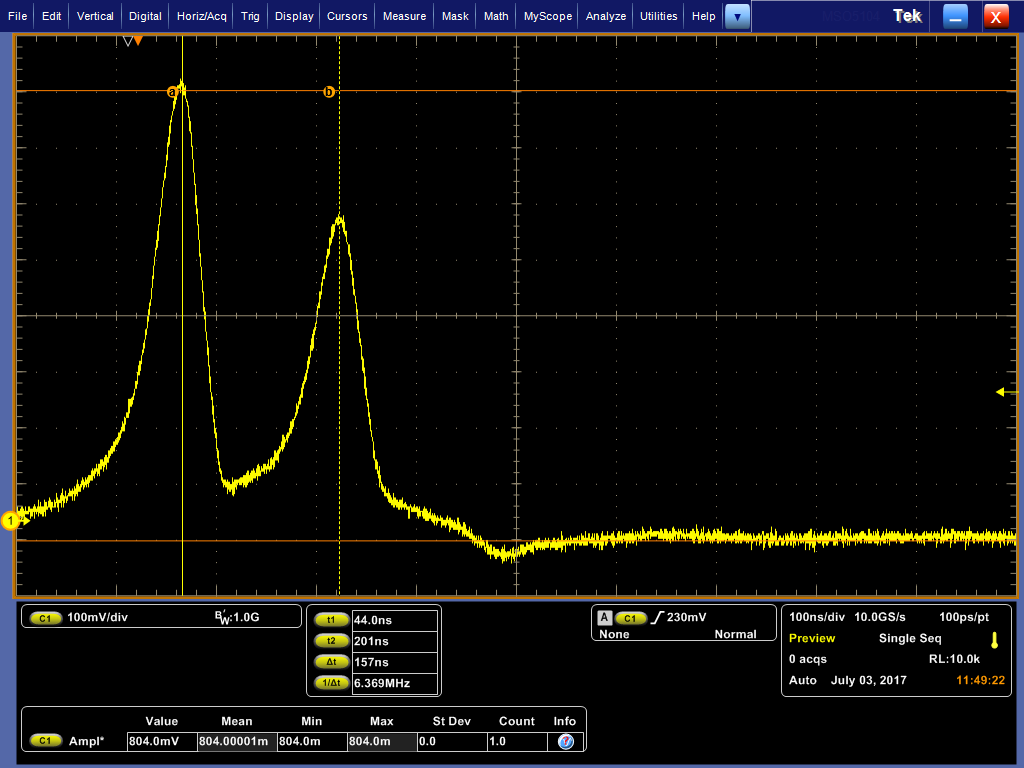The width and height of the screenshot is (1024, 768).
Task: Click the t1 cursor readout label
Action: coord(331,620)
